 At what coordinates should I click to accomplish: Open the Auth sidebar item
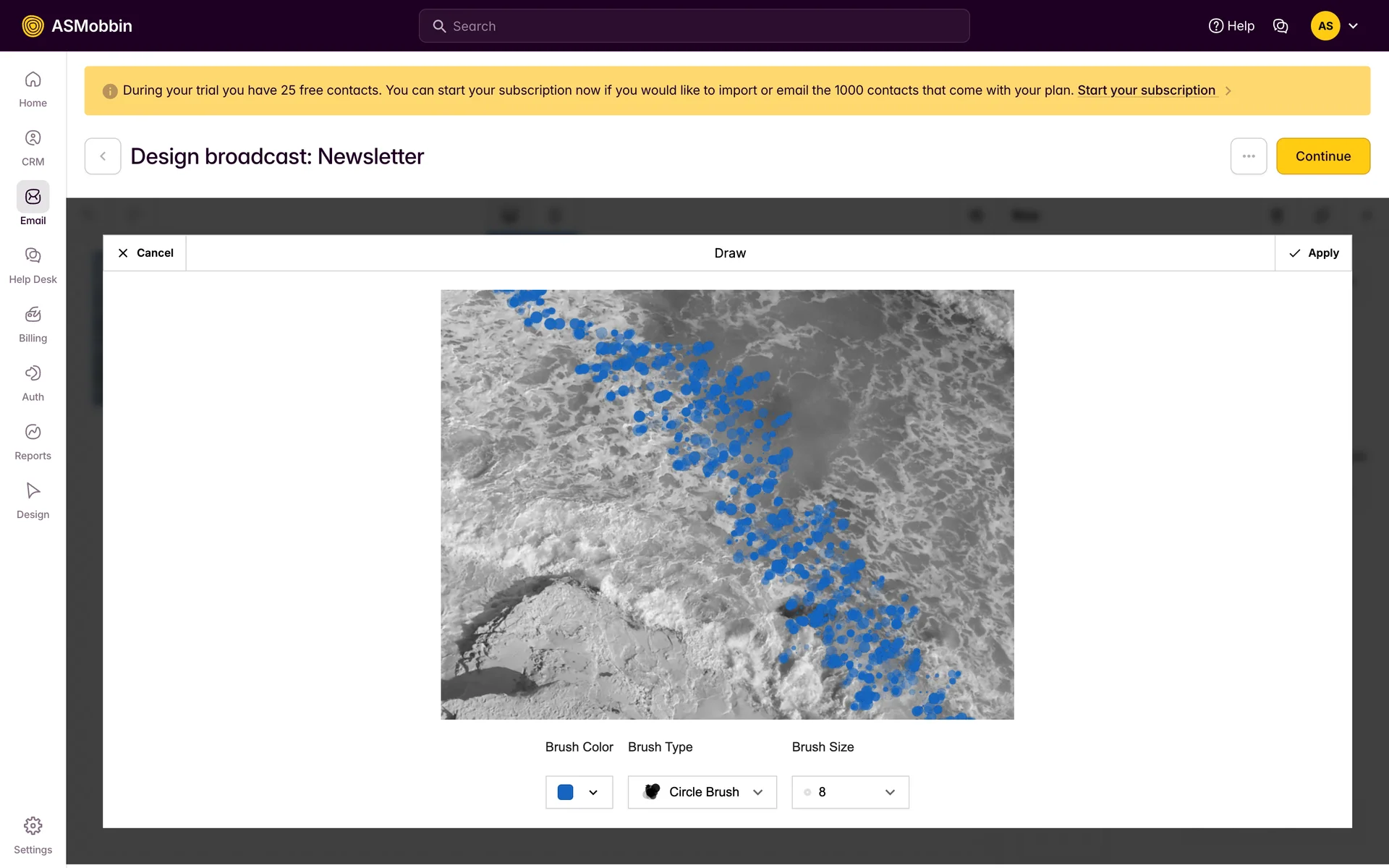tap(33, 382)
